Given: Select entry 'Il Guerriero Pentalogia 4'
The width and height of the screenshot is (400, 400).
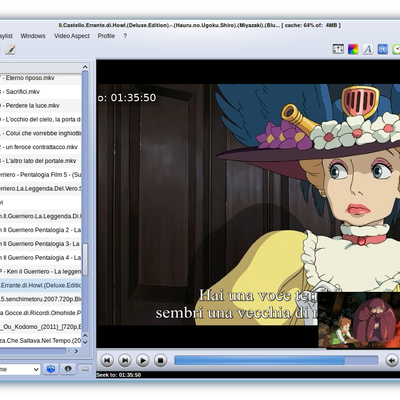Looking at the screenshot, I should [40, 258].
